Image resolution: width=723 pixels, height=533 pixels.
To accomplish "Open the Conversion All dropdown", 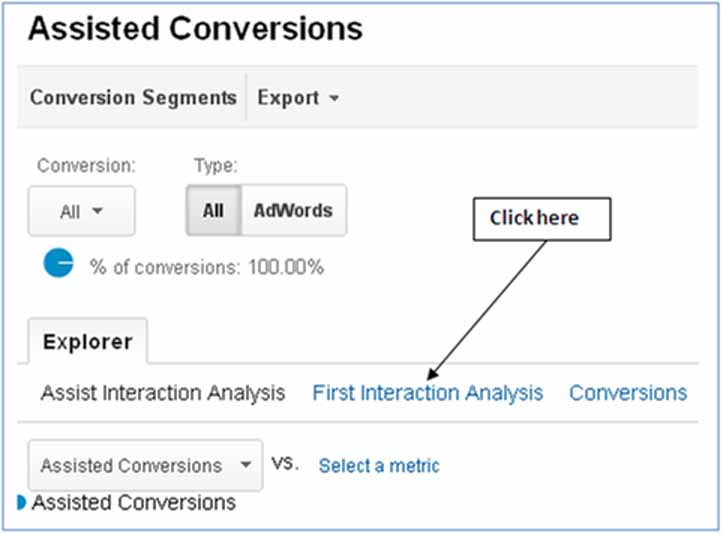I will (x=82, y=211).
